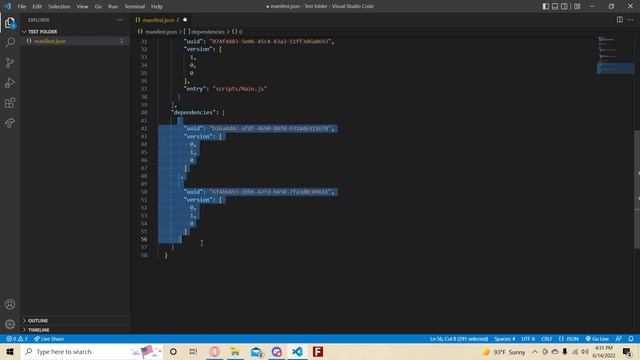
Task: Open the Run menu
Action: tap(113, 7)
